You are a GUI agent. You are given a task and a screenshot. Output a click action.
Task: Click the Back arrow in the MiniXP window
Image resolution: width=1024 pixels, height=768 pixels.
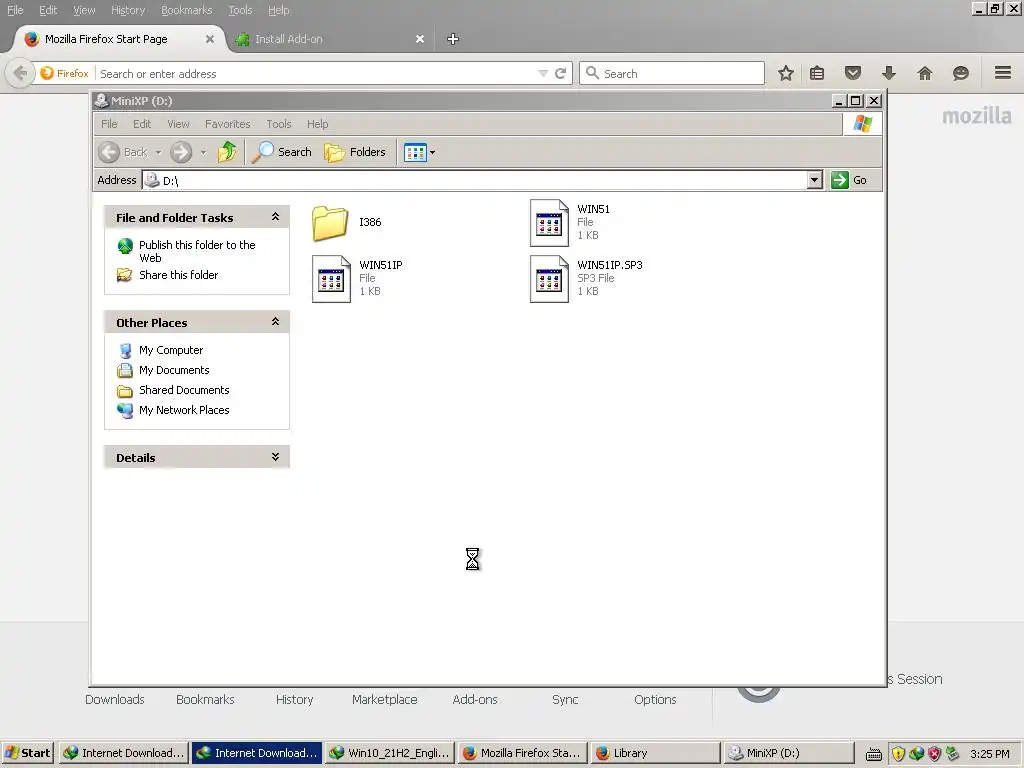(110, 152)
